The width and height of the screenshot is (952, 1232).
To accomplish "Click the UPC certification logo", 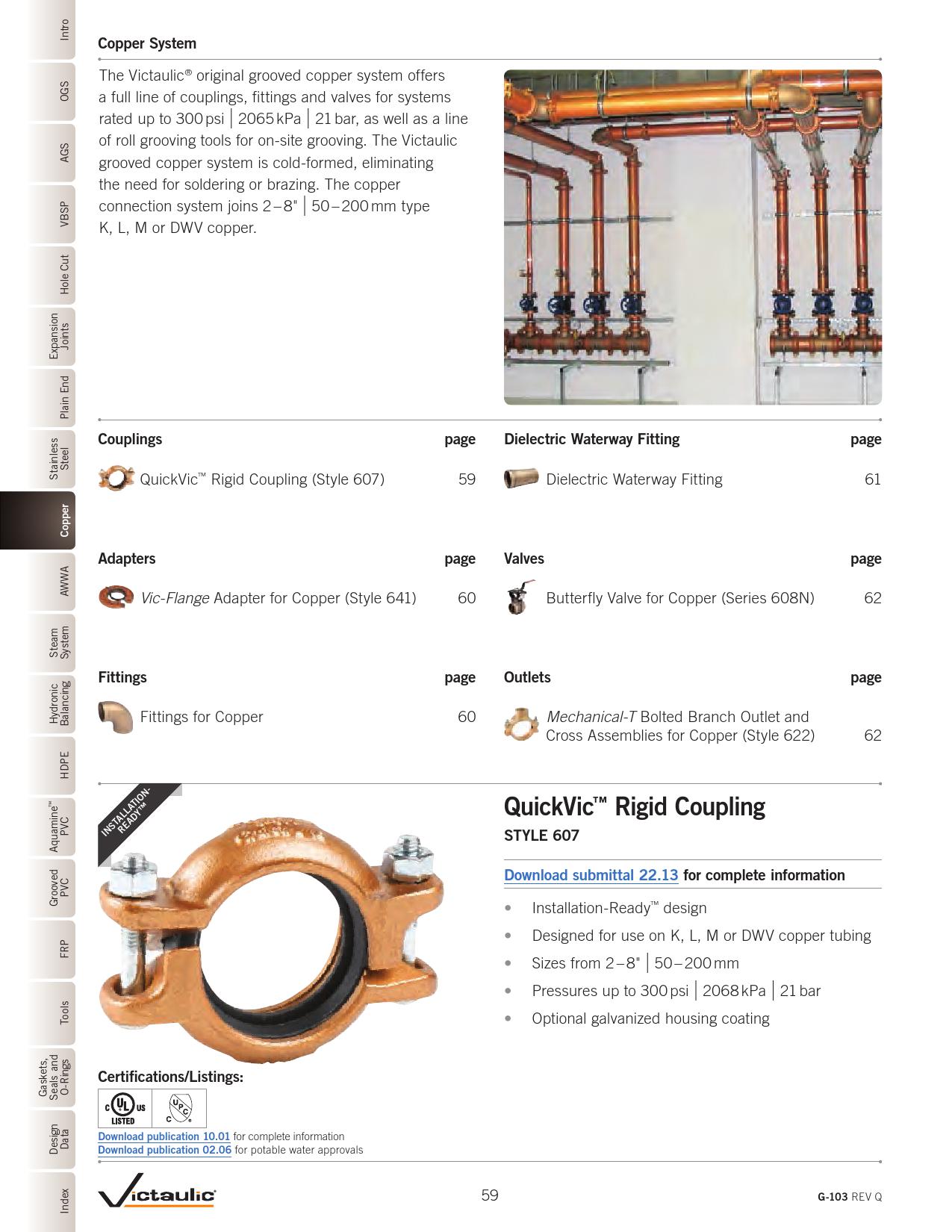I will pyautogui.click(x=179, y=1108).
